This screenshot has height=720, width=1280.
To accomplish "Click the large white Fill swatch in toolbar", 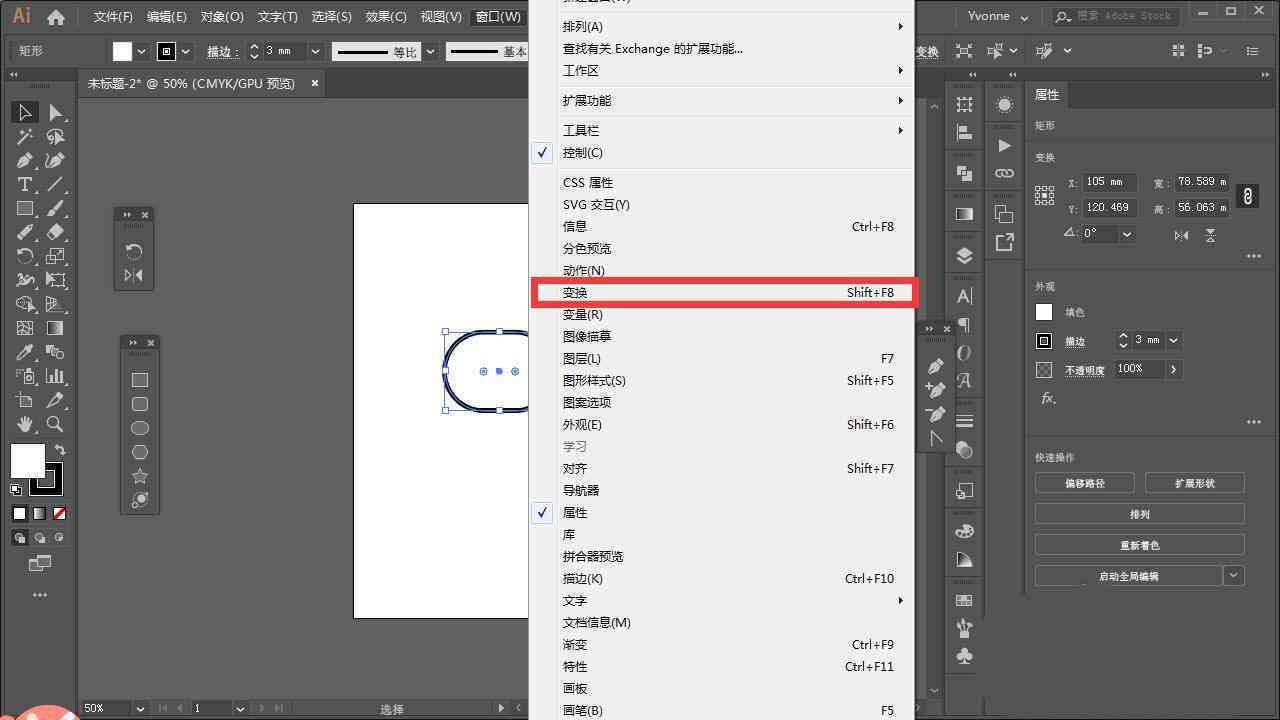I will point(27,461).
